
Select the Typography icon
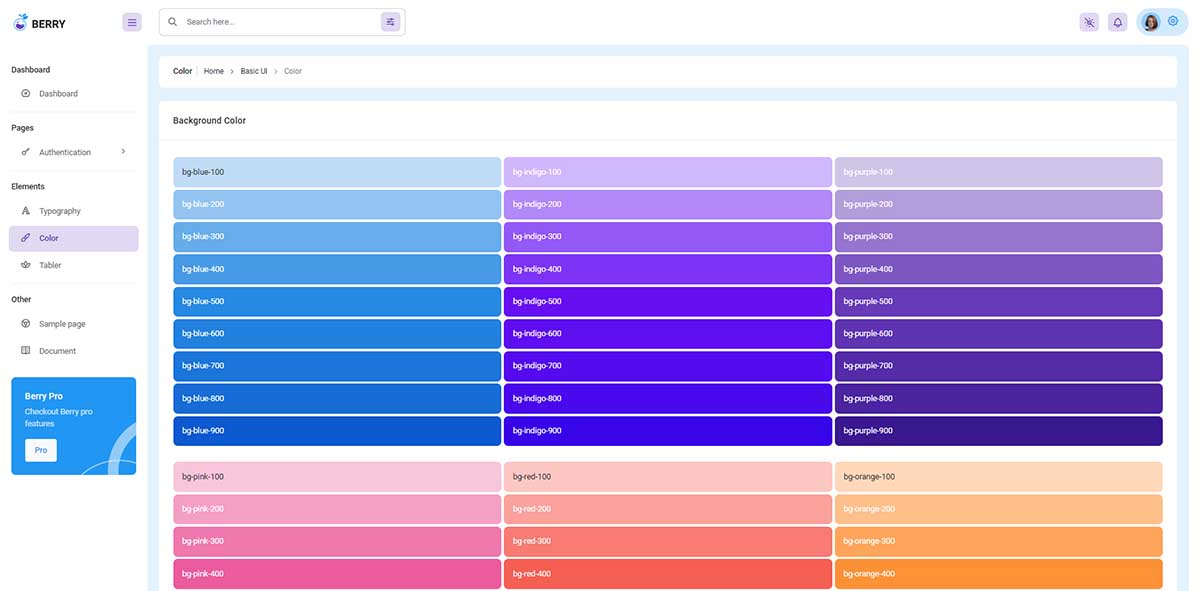24,210
